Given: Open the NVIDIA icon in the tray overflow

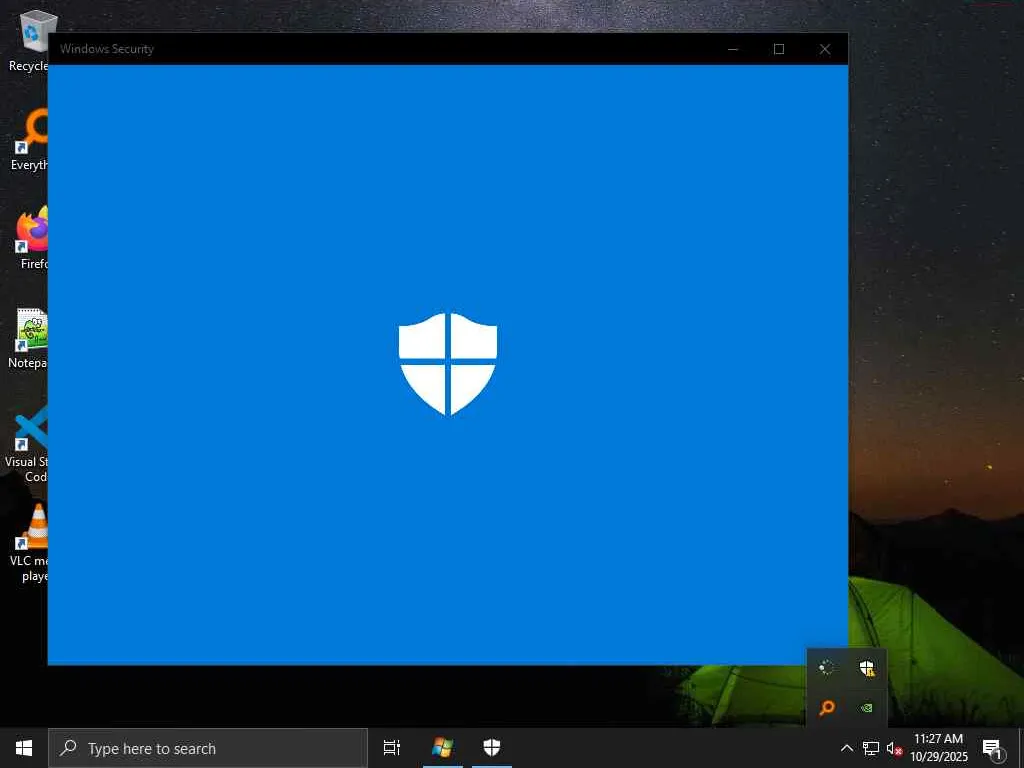Looking at the screenshot, I should pyautogui.click(x=867, y=707).
